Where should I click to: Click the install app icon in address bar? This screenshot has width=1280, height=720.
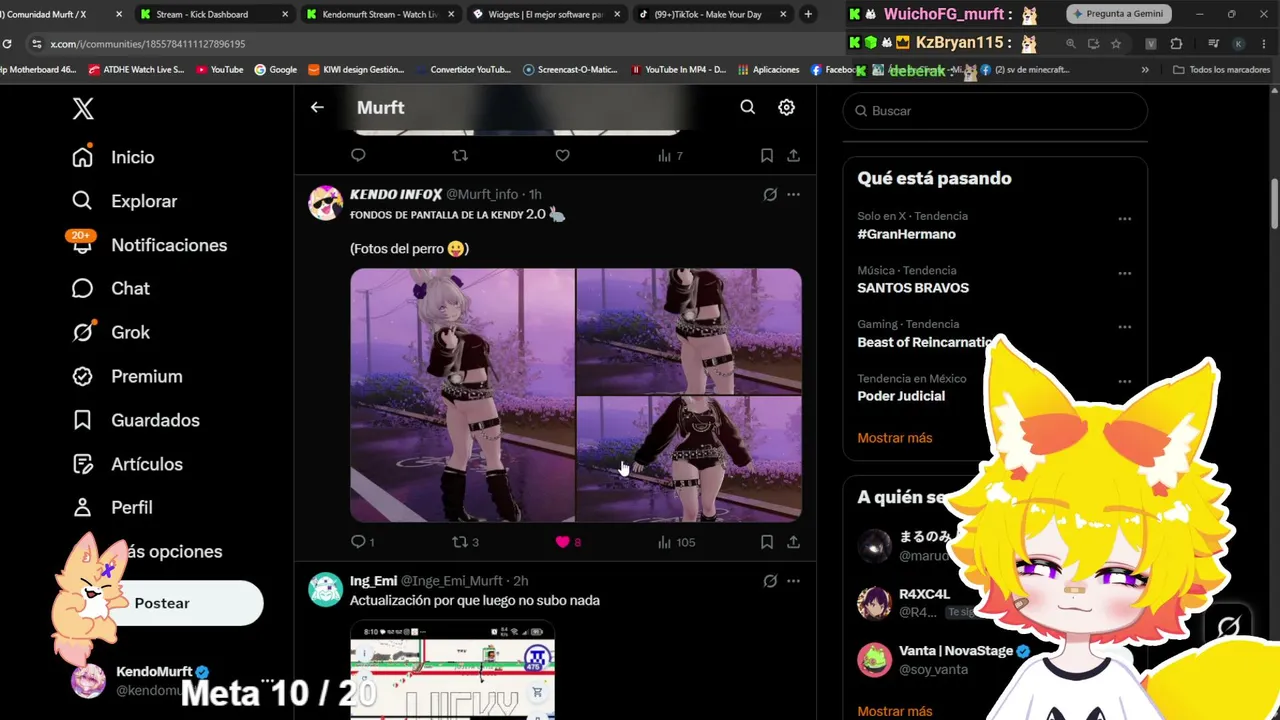click(x=1093, y=44)
